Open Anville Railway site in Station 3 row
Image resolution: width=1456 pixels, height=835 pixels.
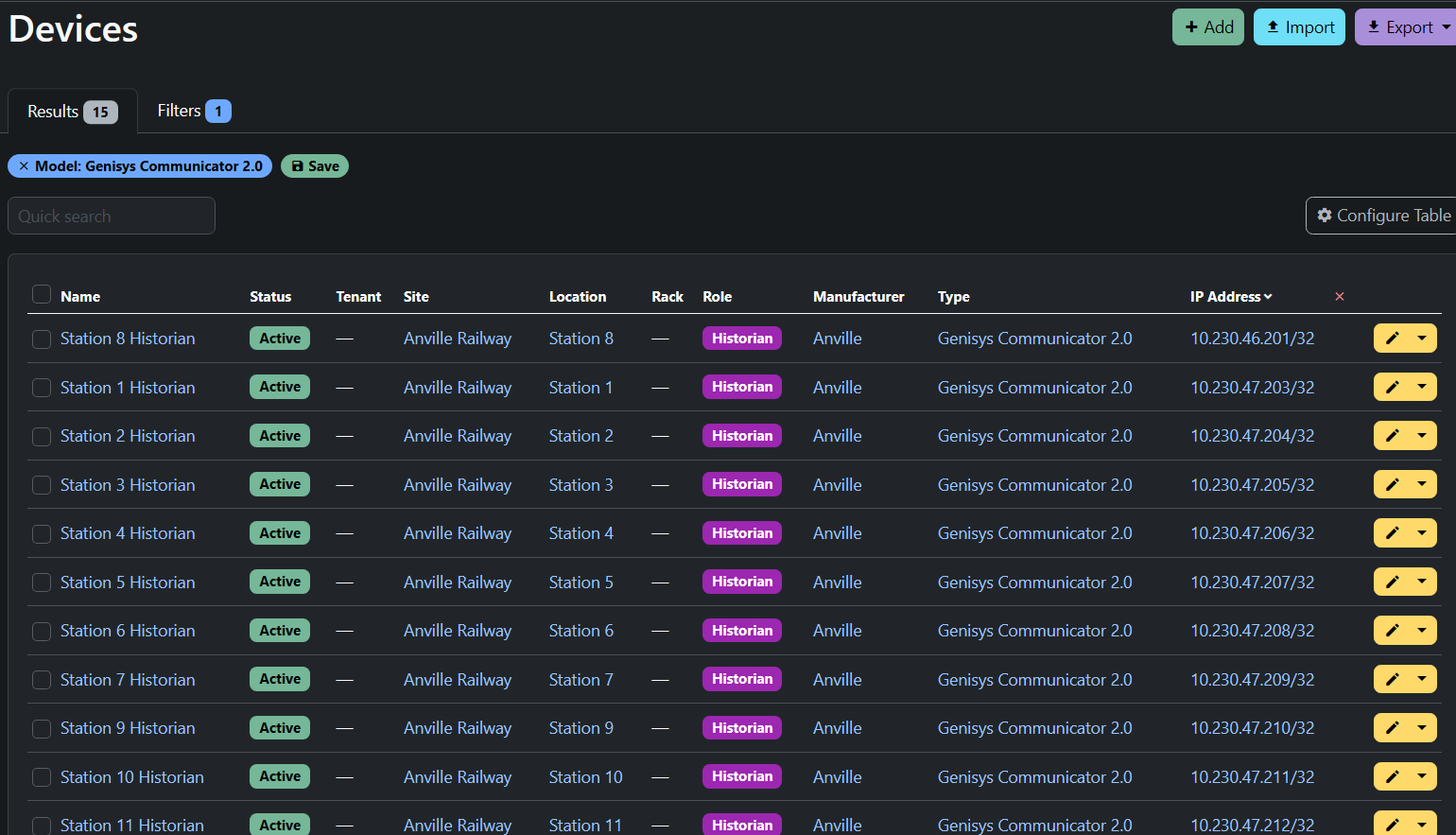pos(458,485)
